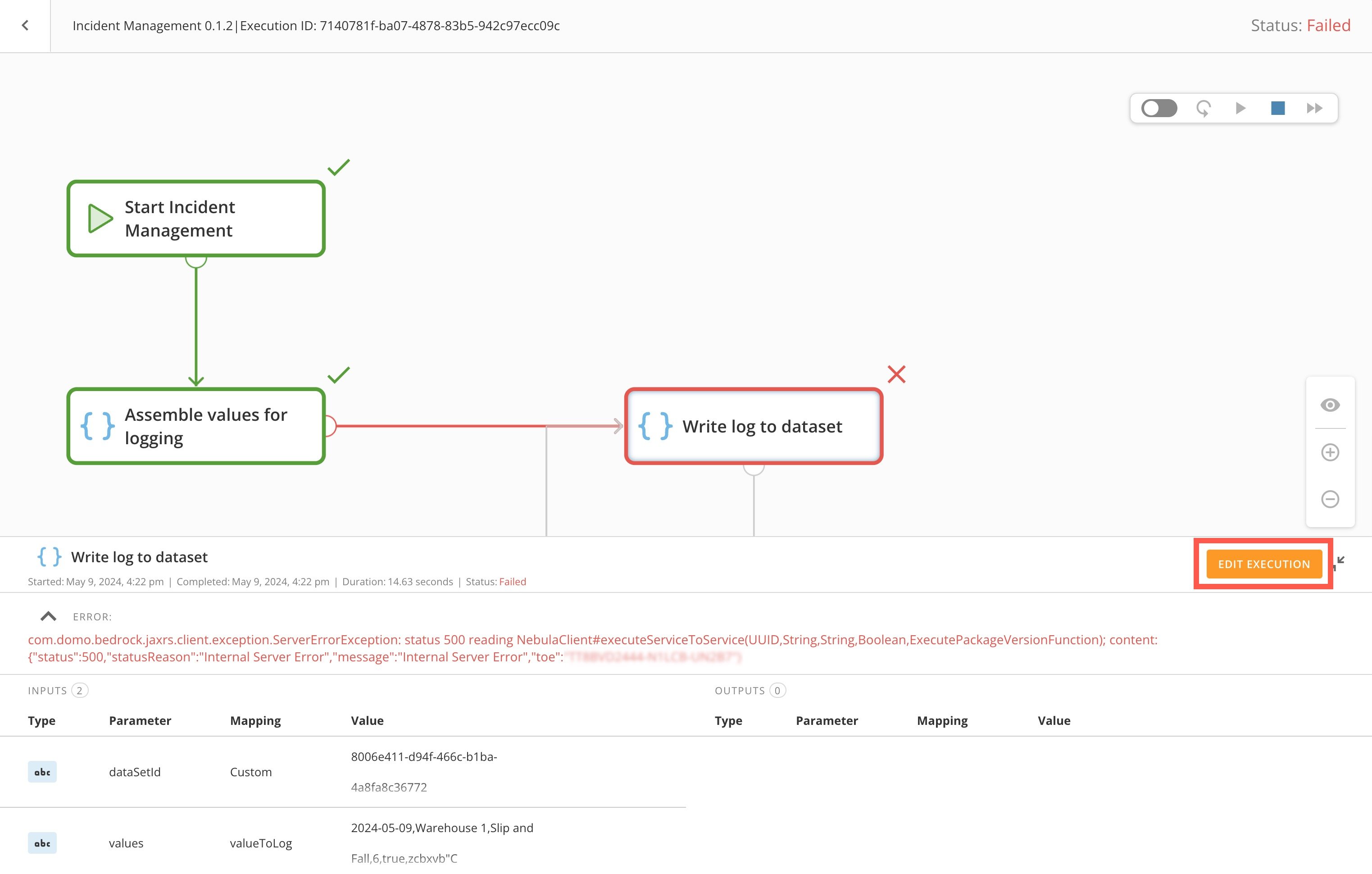
Task: Click the dataSetId parameter cell
Action: 135,772
